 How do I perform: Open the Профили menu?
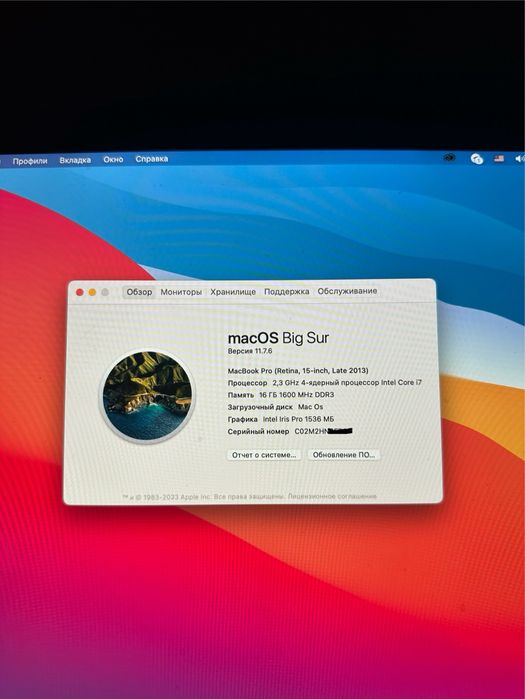30,161
